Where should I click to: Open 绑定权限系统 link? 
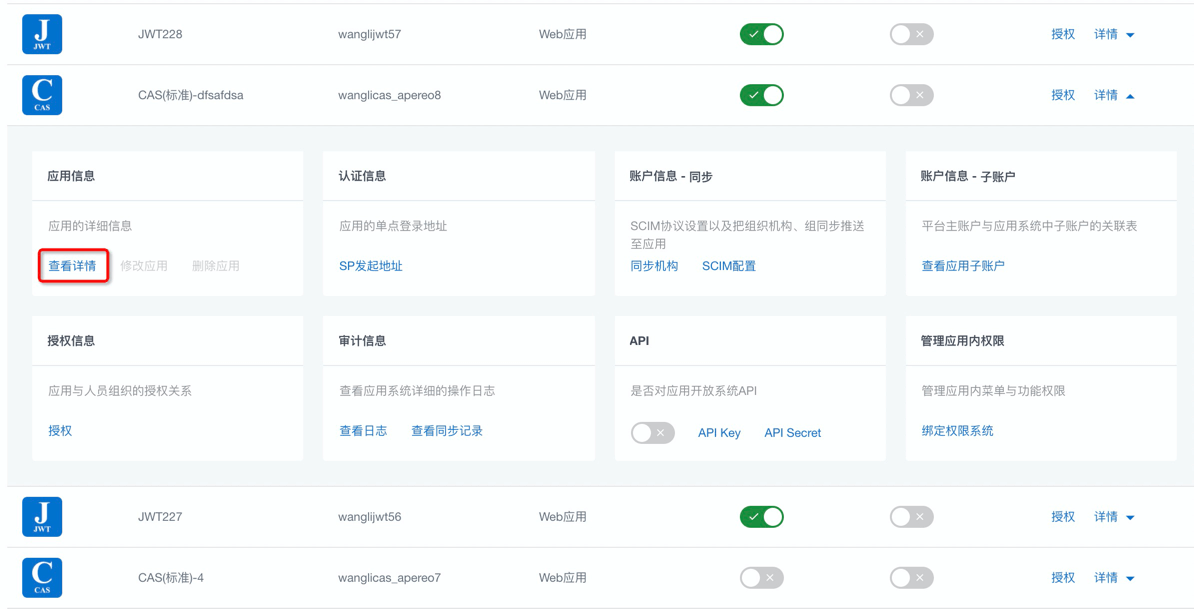coord(957,431)
